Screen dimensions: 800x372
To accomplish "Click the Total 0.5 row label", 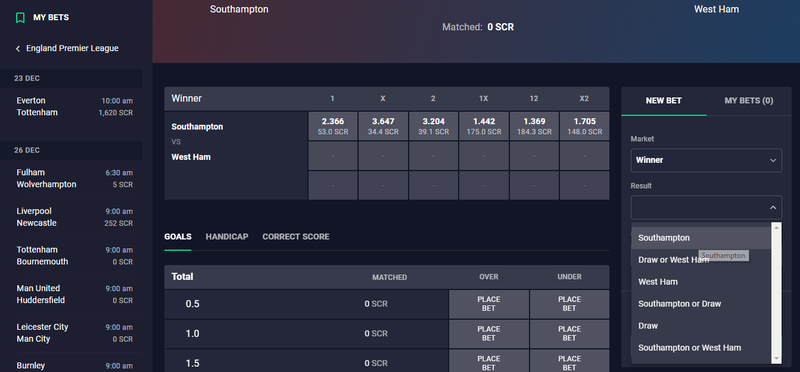I will click(192, 304).
